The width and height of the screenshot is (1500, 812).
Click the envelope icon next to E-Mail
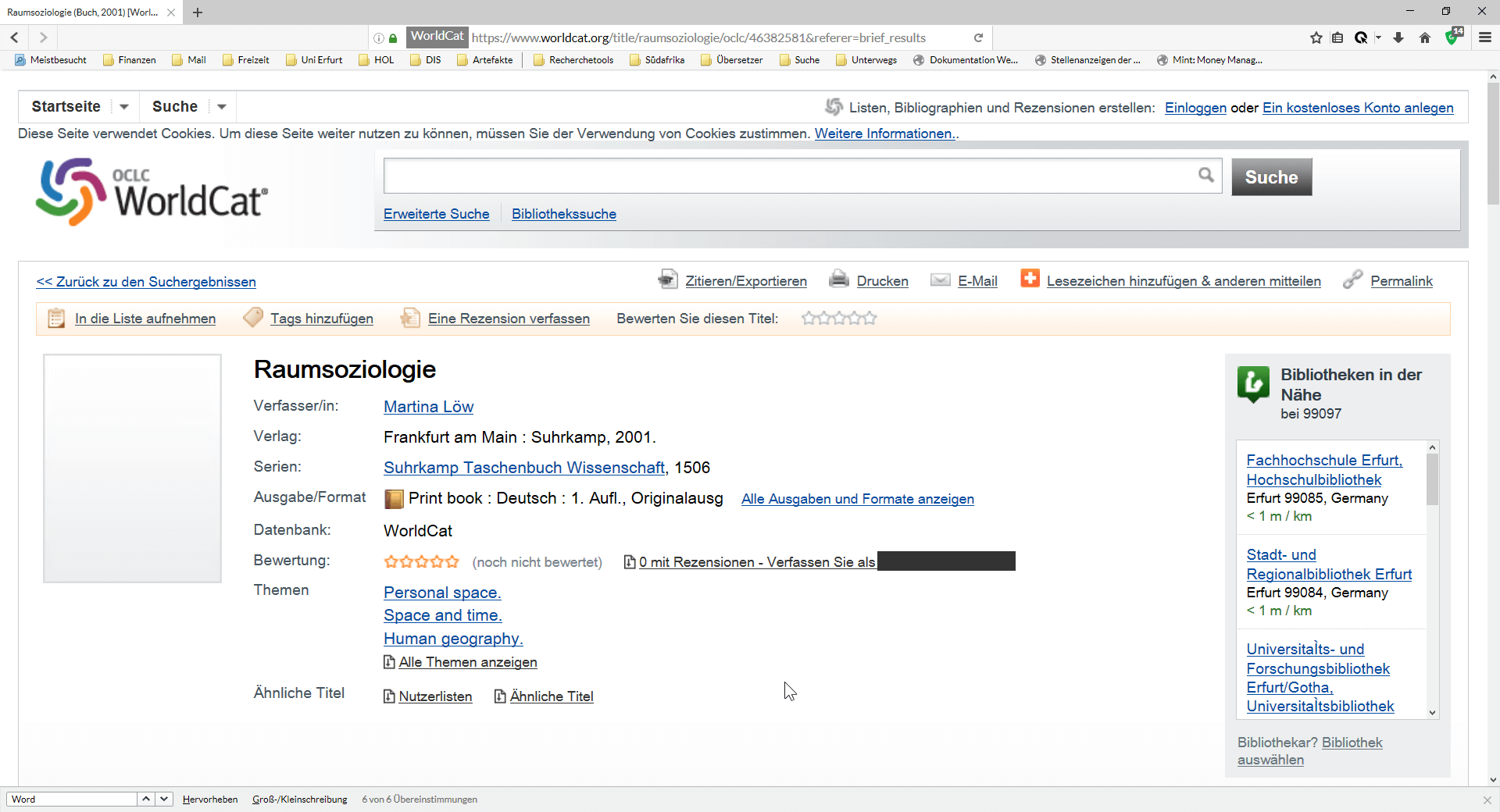pyautogui.click(x=941, y=280)
